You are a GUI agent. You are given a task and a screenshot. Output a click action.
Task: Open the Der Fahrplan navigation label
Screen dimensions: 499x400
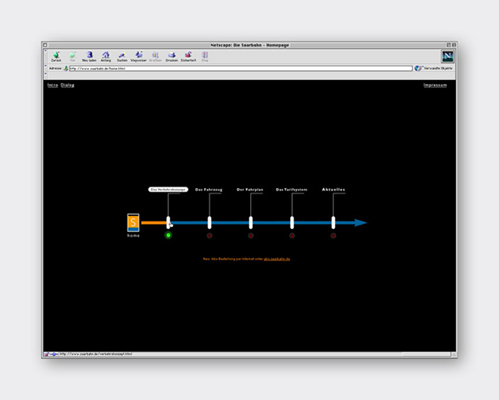pos(250,189)
